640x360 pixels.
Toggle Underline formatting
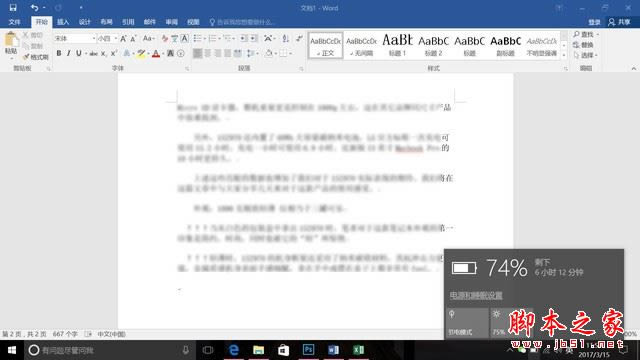tap(79, 53)
